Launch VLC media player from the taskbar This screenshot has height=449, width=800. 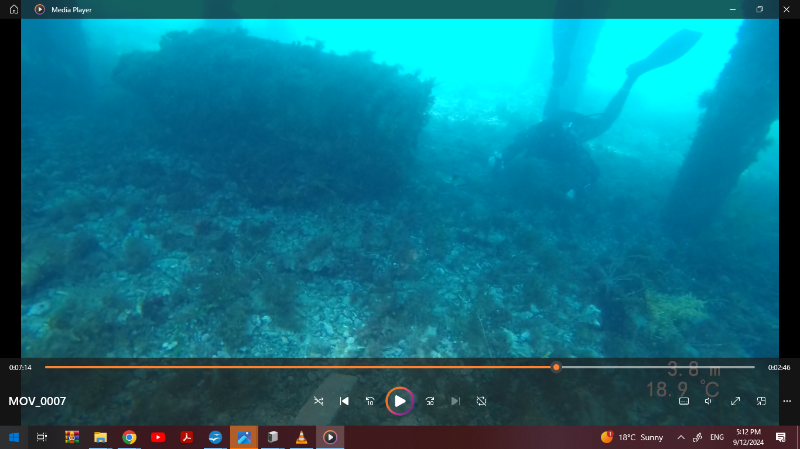click(x=301, y=437)
